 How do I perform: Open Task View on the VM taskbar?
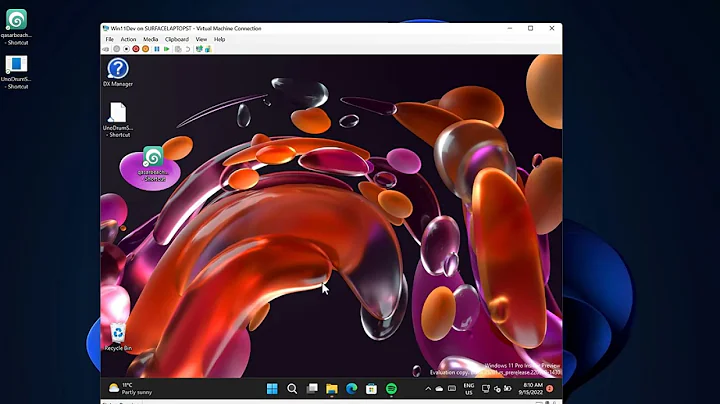click(312, 389)
